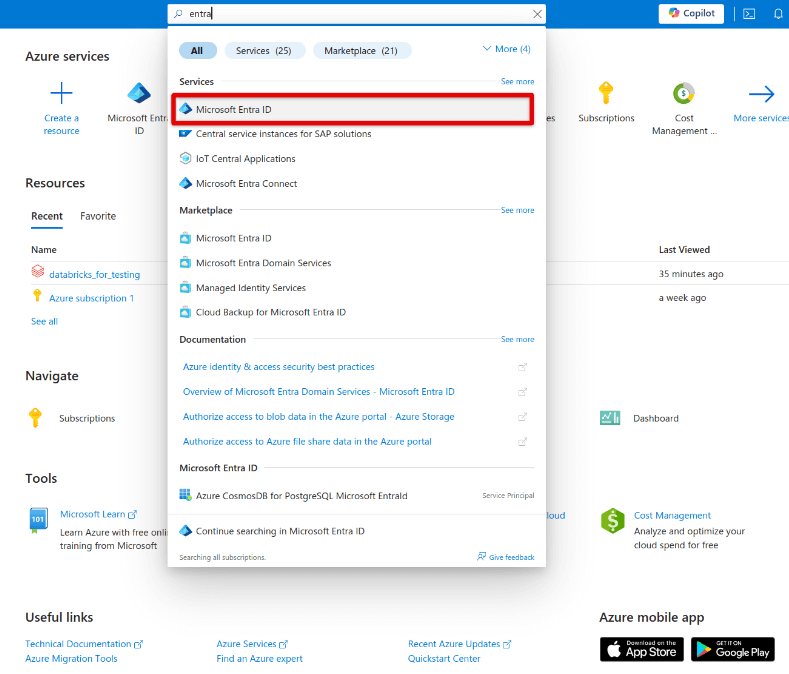Open Cost Management tool link
The image size is (789, 674).
coord(672,515)
